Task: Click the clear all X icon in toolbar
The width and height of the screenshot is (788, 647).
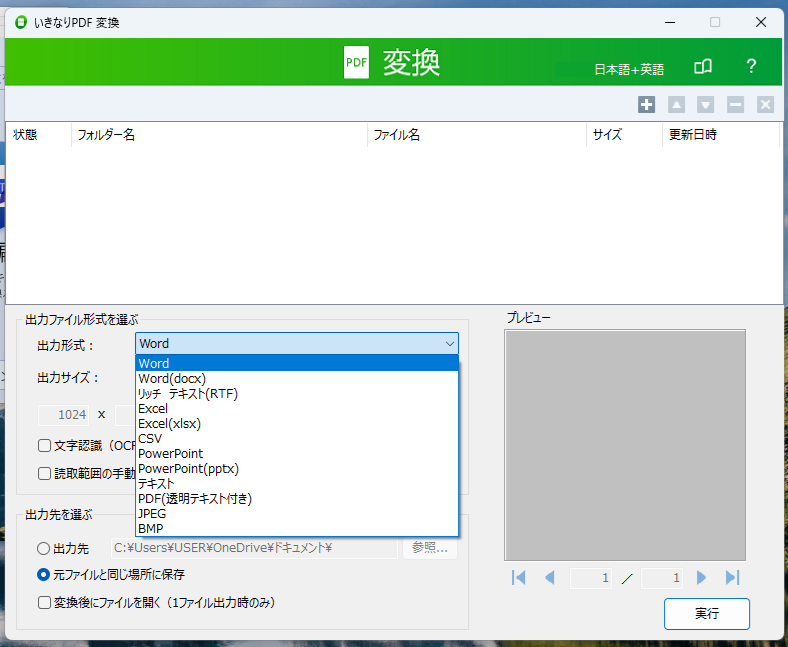Action: (765, 105)
